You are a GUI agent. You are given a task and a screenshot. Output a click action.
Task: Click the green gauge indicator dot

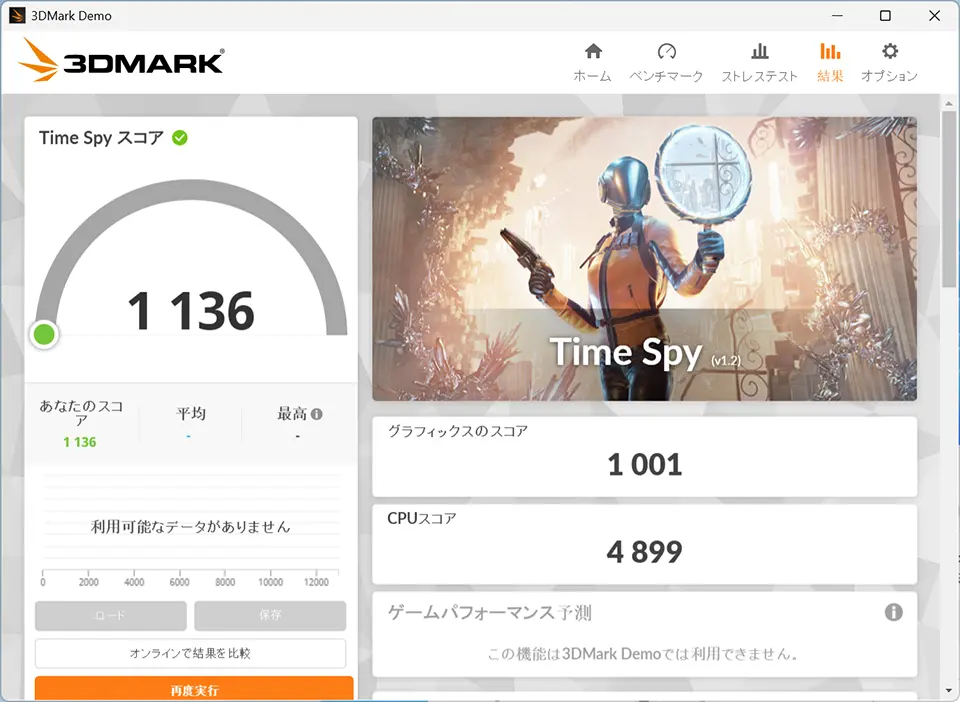point(44,335)
